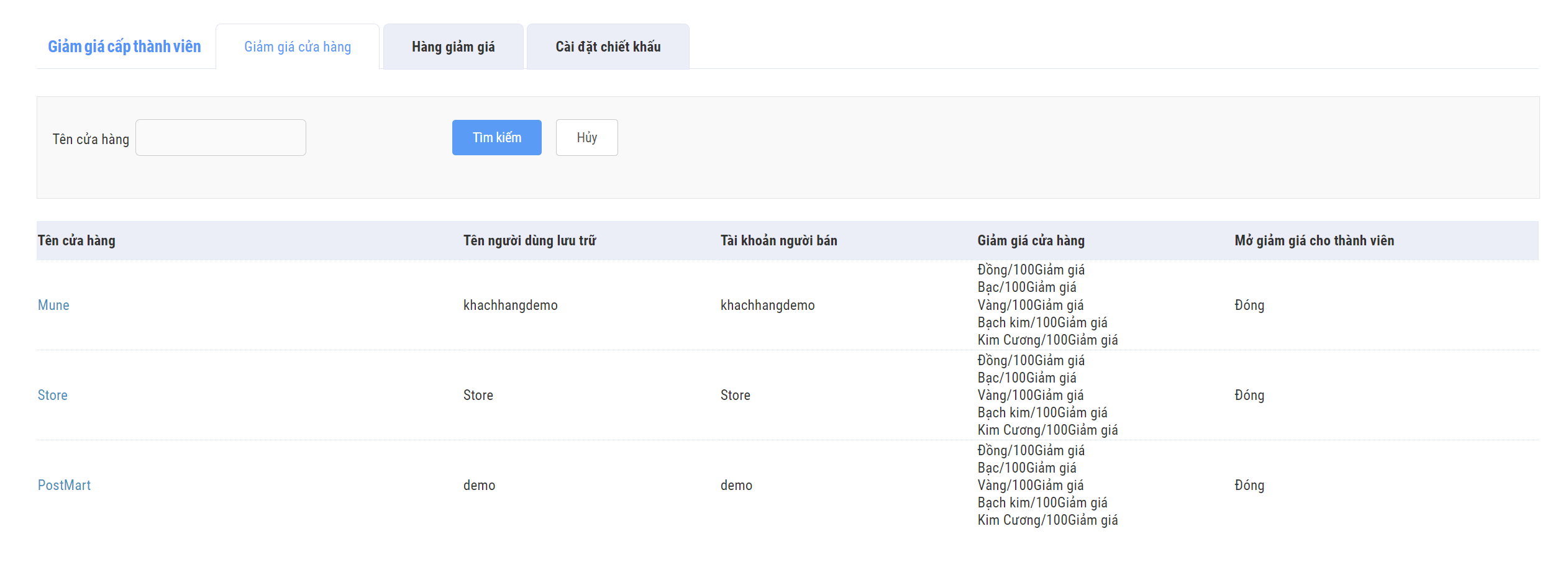Viewport: 1568px width, 585px height.
Task: Click the 'Đóng' status in the Store row
Action: (x=1249, y=395)
